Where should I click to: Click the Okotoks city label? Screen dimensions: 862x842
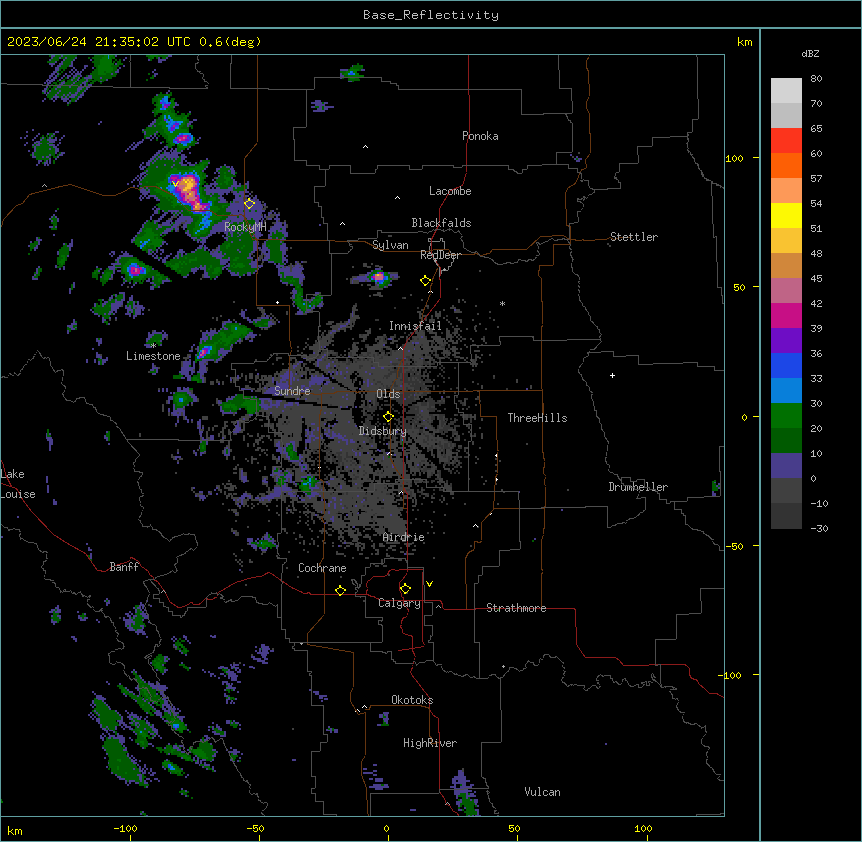pos(412,700)
